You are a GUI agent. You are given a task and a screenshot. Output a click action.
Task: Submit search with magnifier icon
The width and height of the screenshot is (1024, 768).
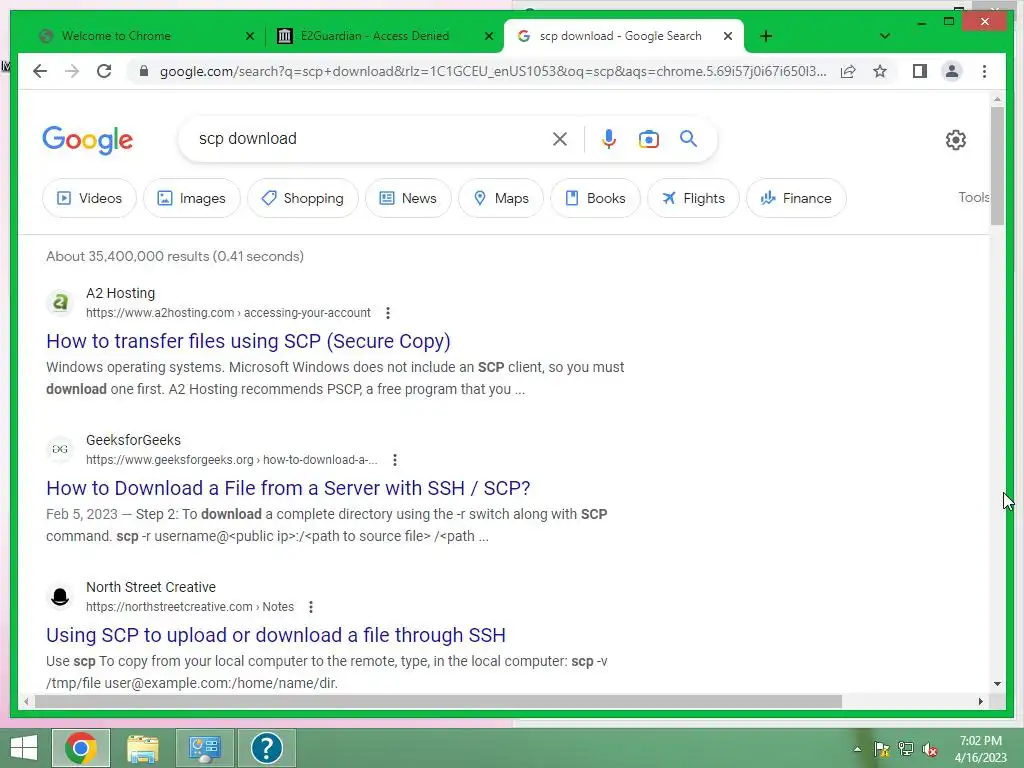(x=688, y=138)
